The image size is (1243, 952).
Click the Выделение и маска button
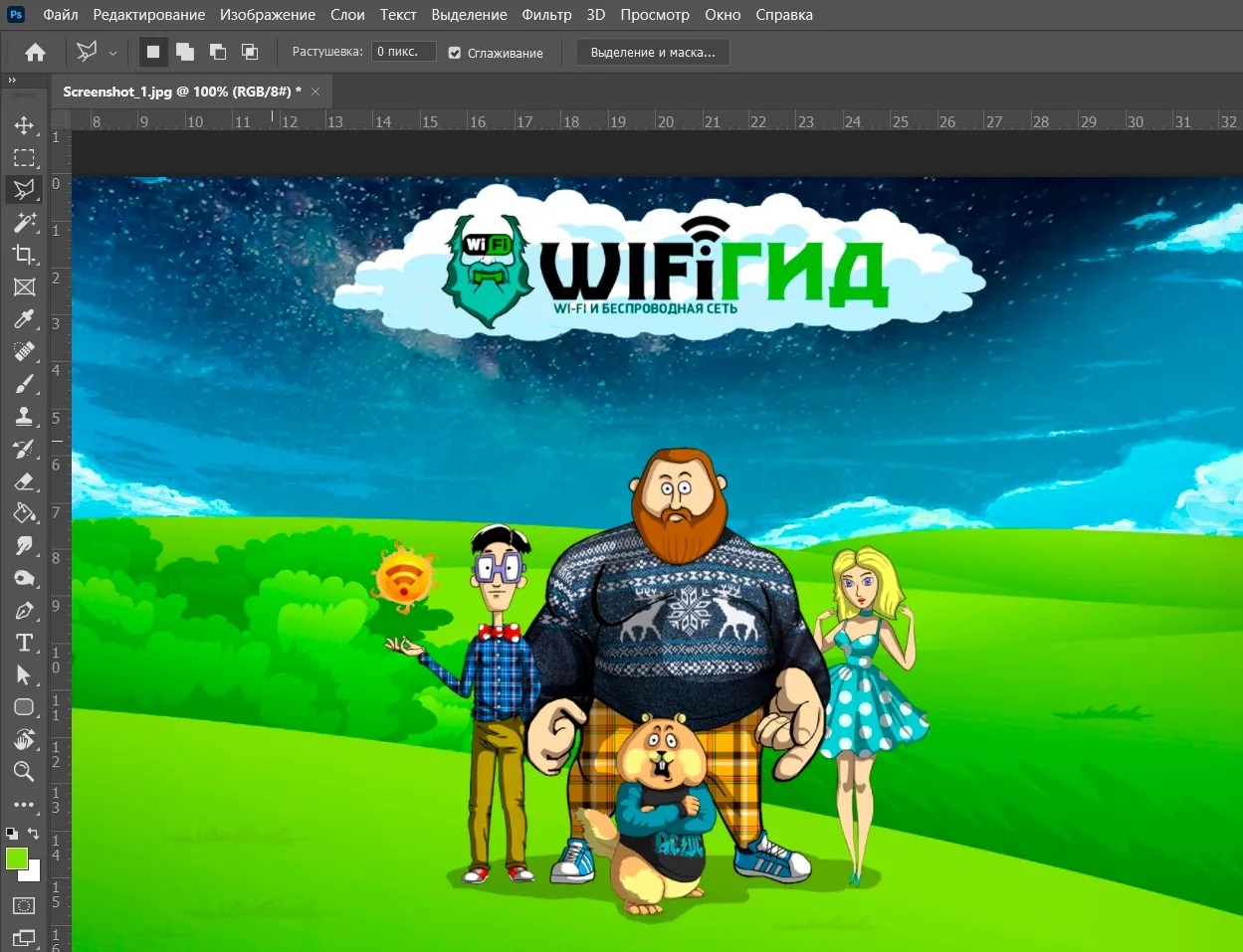653,53
